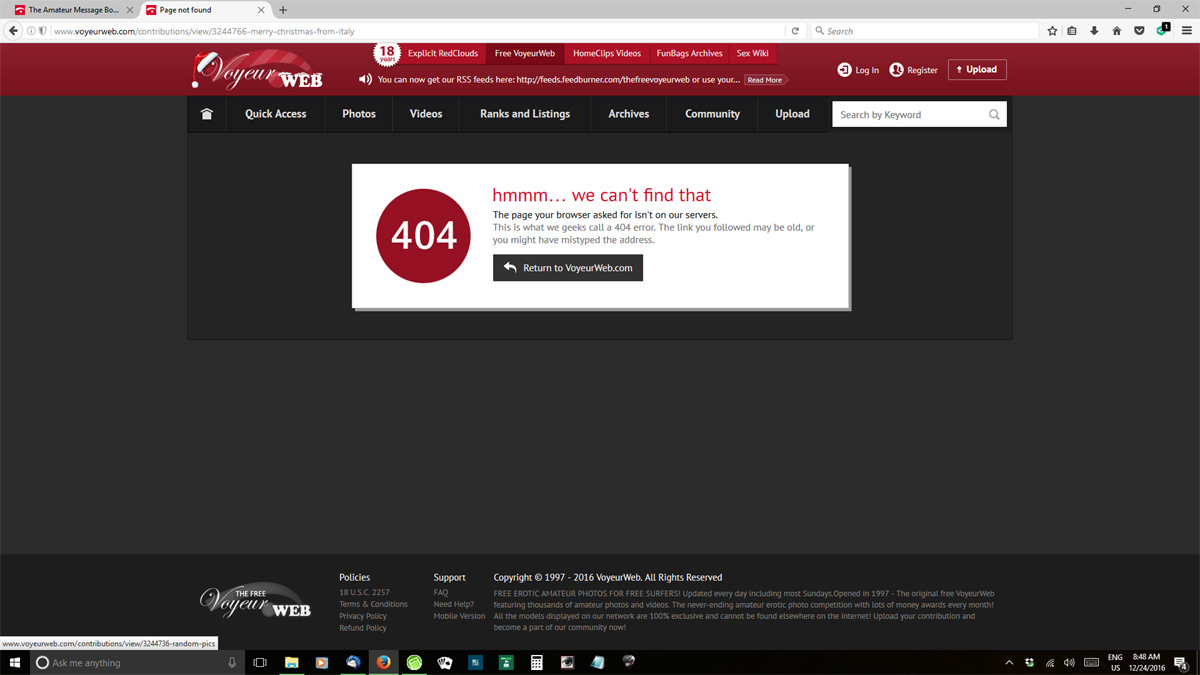This screenshot has width=1200, height=675.
Task: Select the Archives menu item
Action: (x=628, y=114)
